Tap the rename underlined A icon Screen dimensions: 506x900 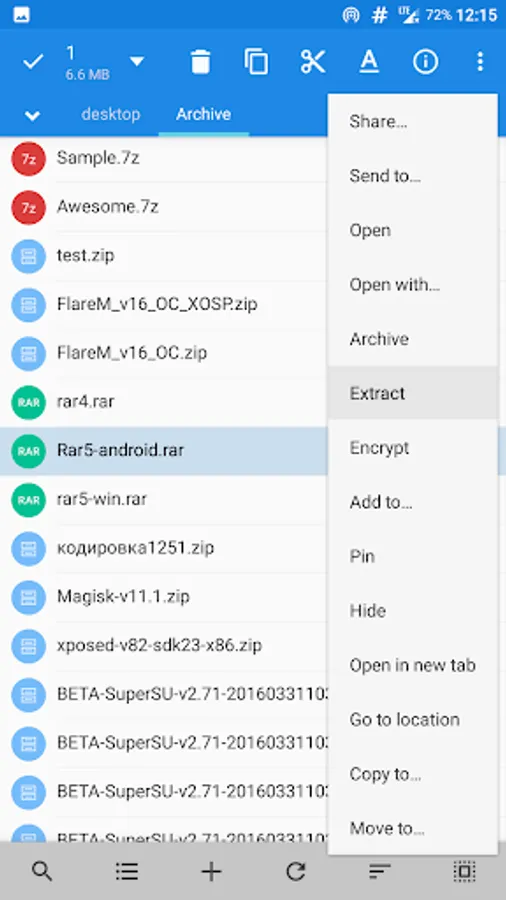[369, 61]
